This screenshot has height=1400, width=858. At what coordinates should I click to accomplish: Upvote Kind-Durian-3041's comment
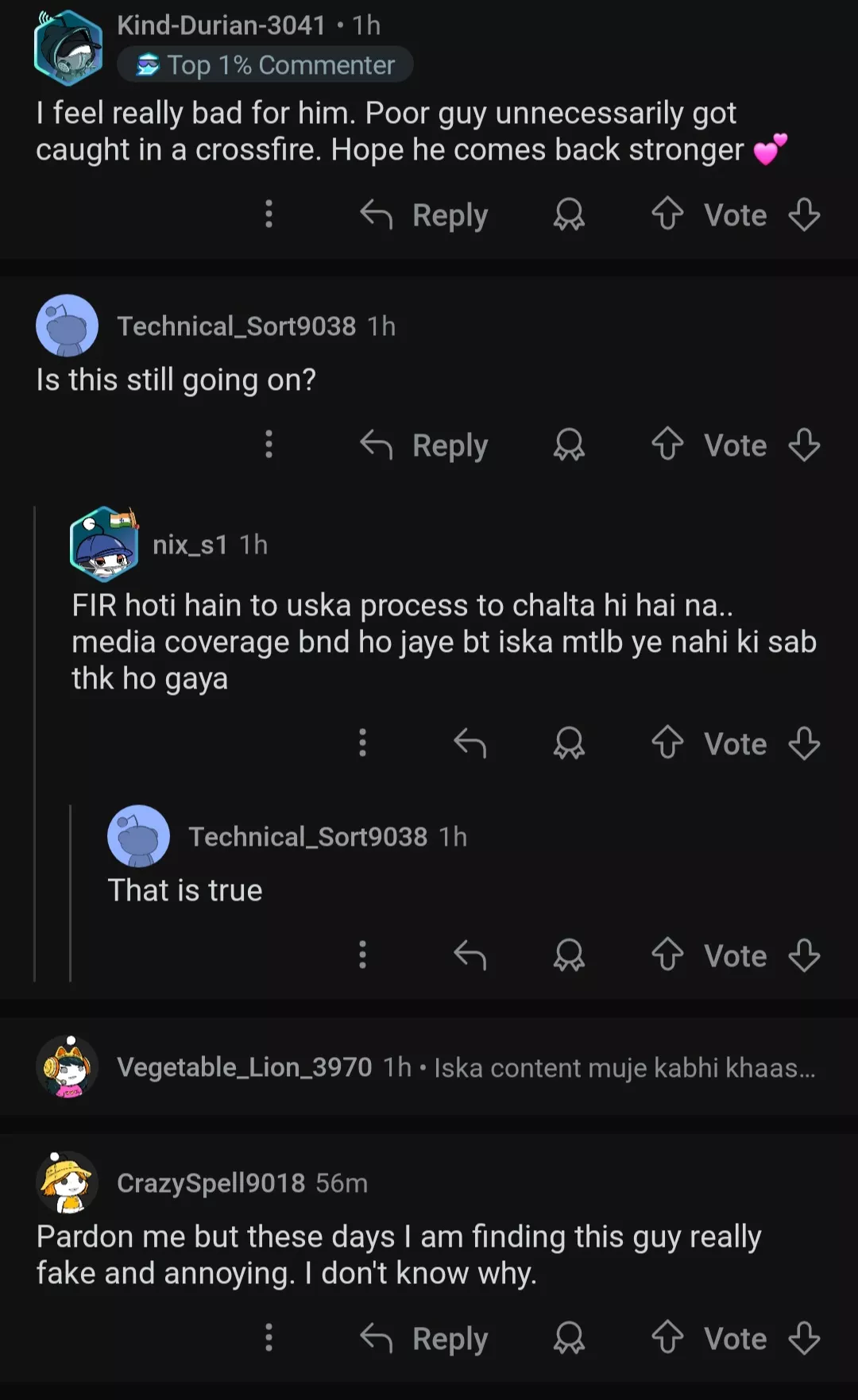[667, 214]
